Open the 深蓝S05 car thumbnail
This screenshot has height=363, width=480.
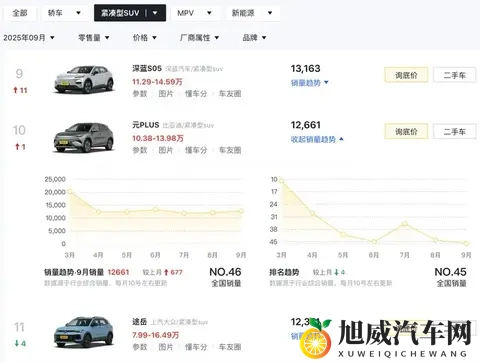tap(84, 79)
